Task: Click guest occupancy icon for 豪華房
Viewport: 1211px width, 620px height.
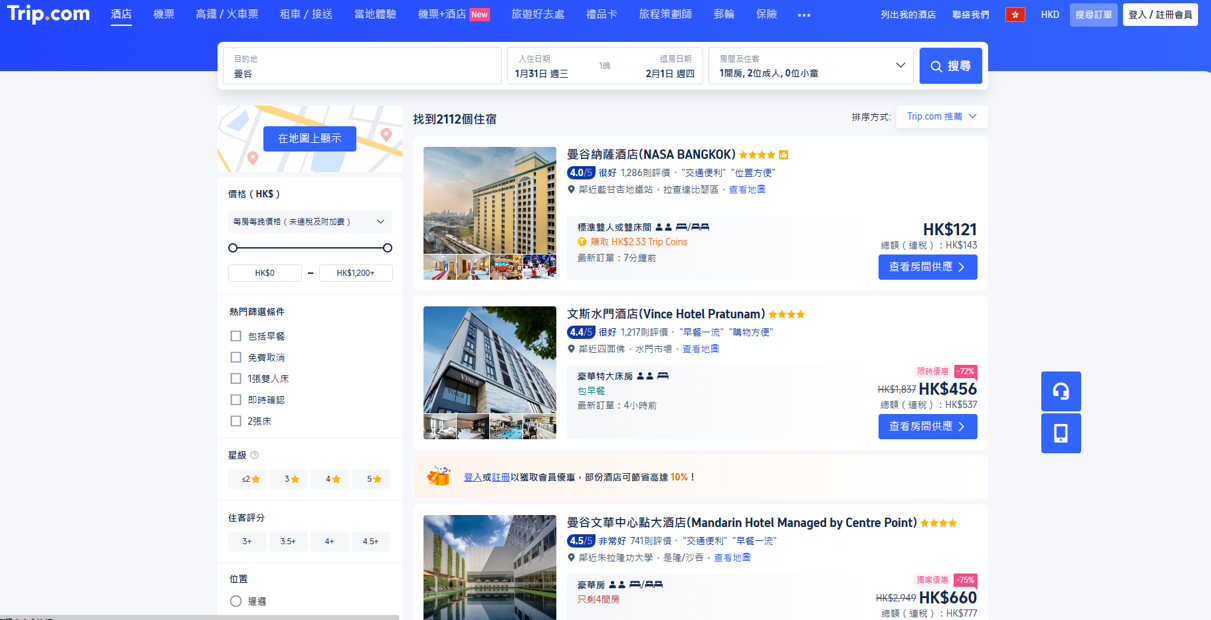Action: 617,585
